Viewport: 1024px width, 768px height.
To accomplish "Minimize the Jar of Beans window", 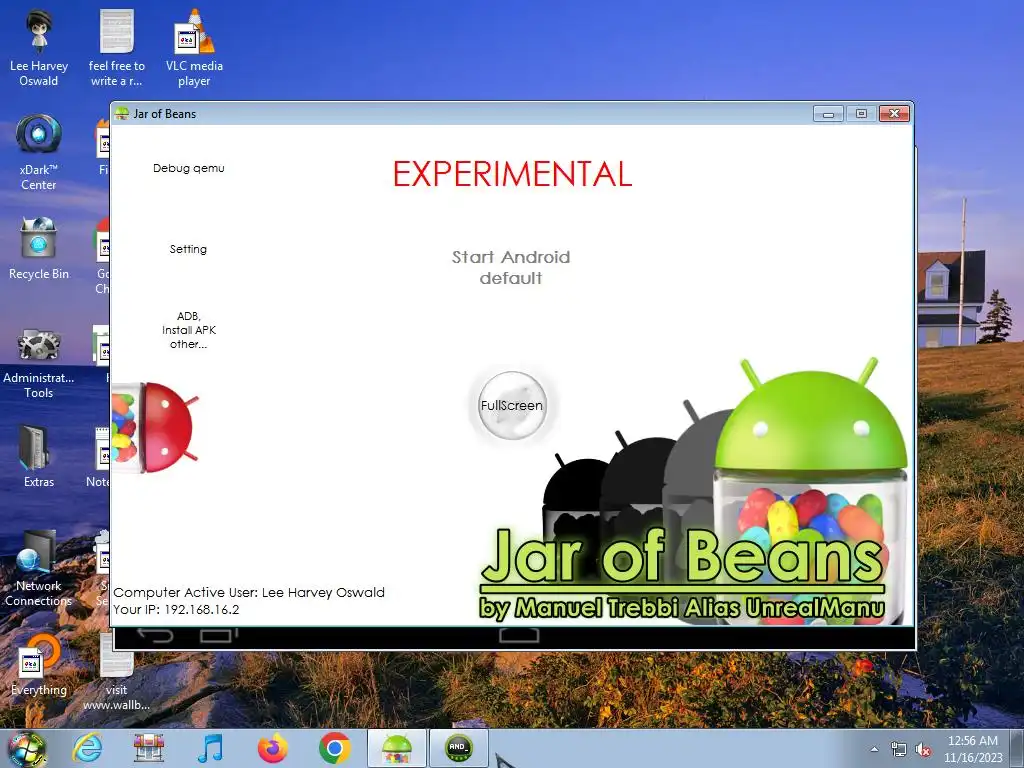I will pyautogui.click(x=828, y=114).
